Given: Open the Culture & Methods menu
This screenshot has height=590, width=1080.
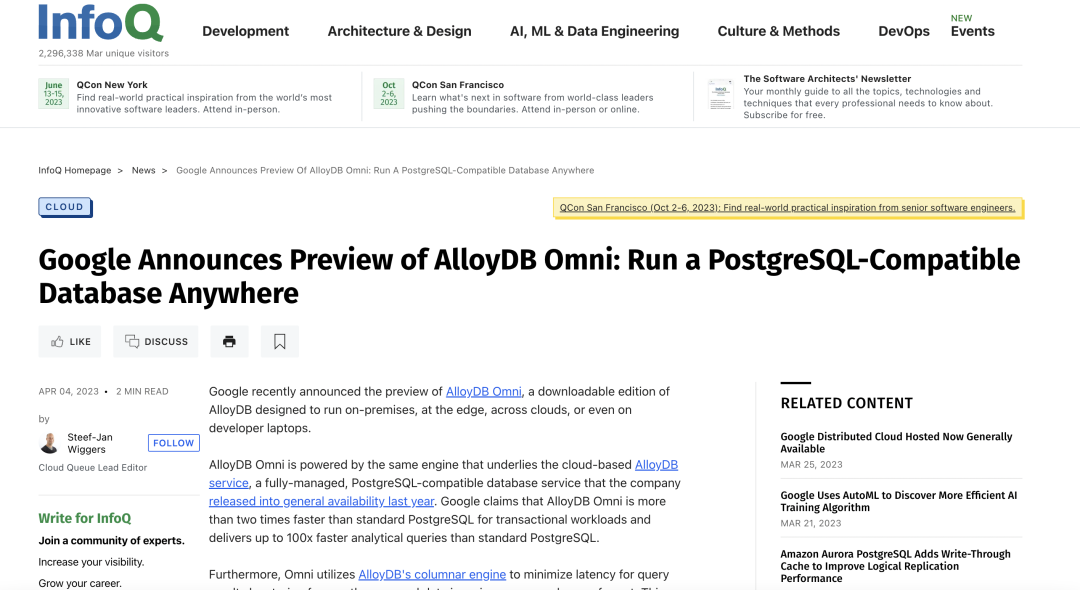Looking at the screenshot, I should coord(778,31).
